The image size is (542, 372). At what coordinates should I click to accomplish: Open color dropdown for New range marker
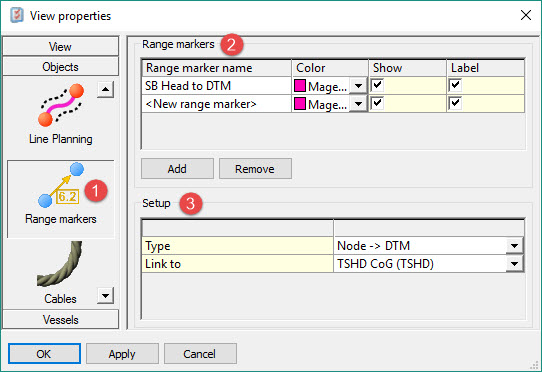(x=358, y=103)
